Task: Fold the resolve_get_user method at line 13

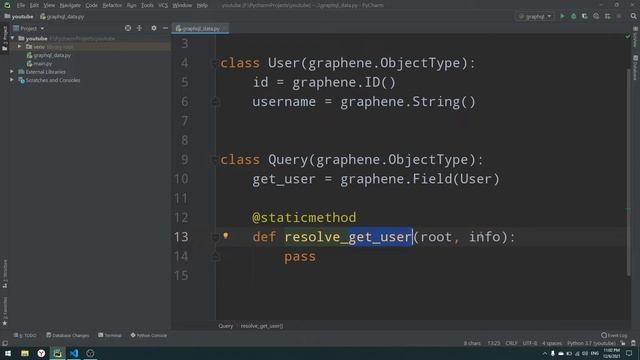Action: [215, 237]
